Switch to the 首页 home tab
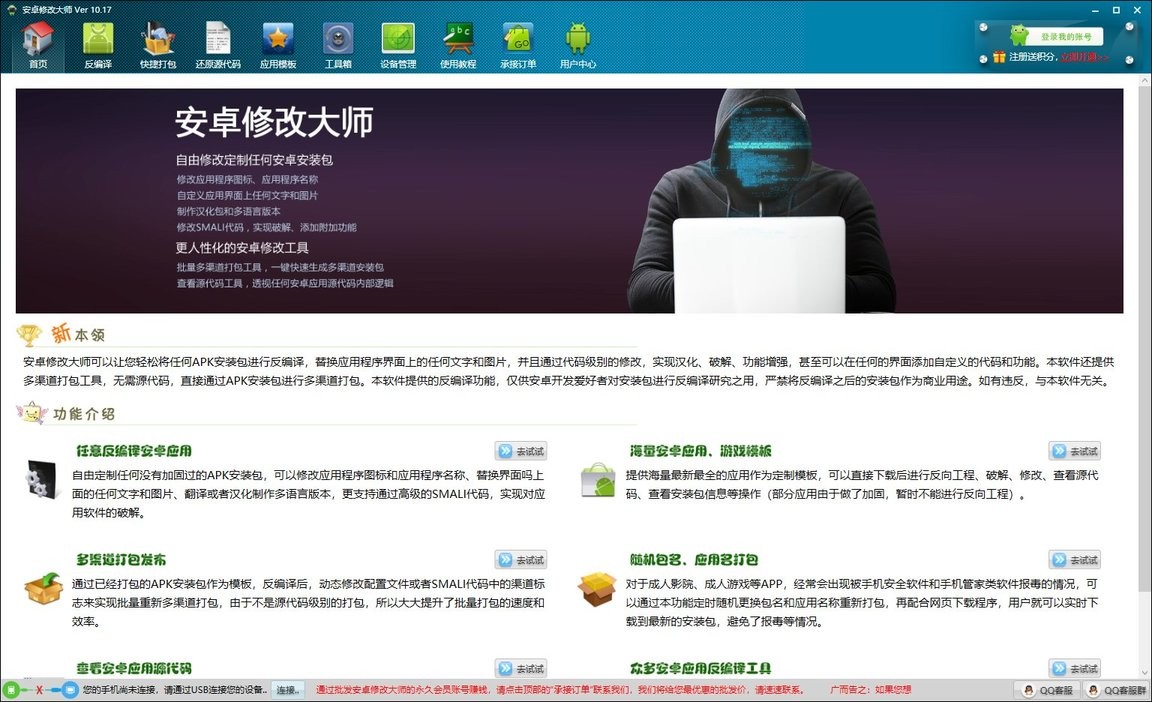This screenshot has height=702, width=1152. [x=37, y=44]
